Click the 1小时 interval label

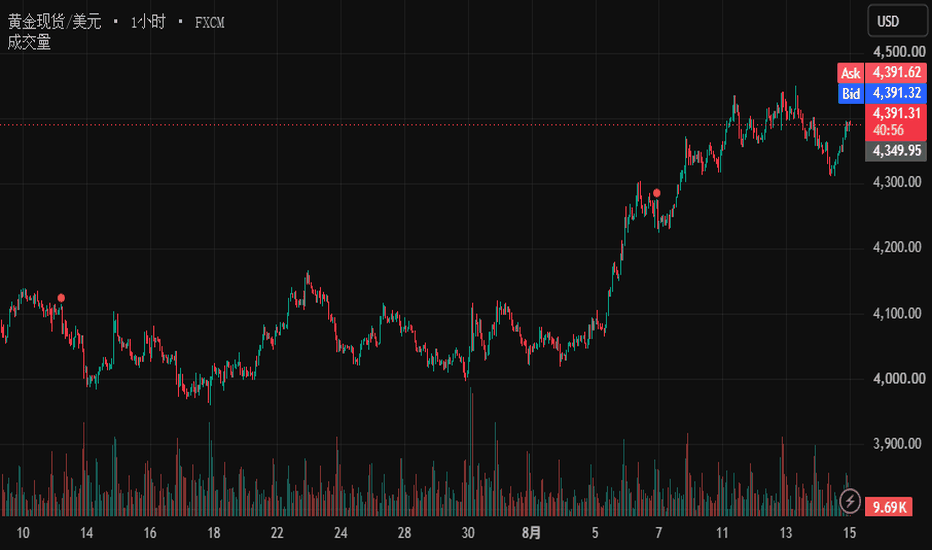pos(148,22)
